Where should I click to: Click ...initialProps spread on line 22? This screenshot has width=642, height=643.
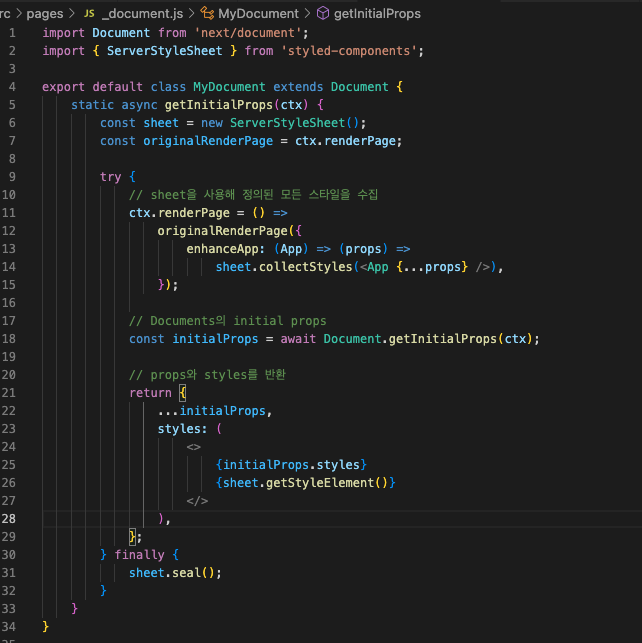(212, 411)
